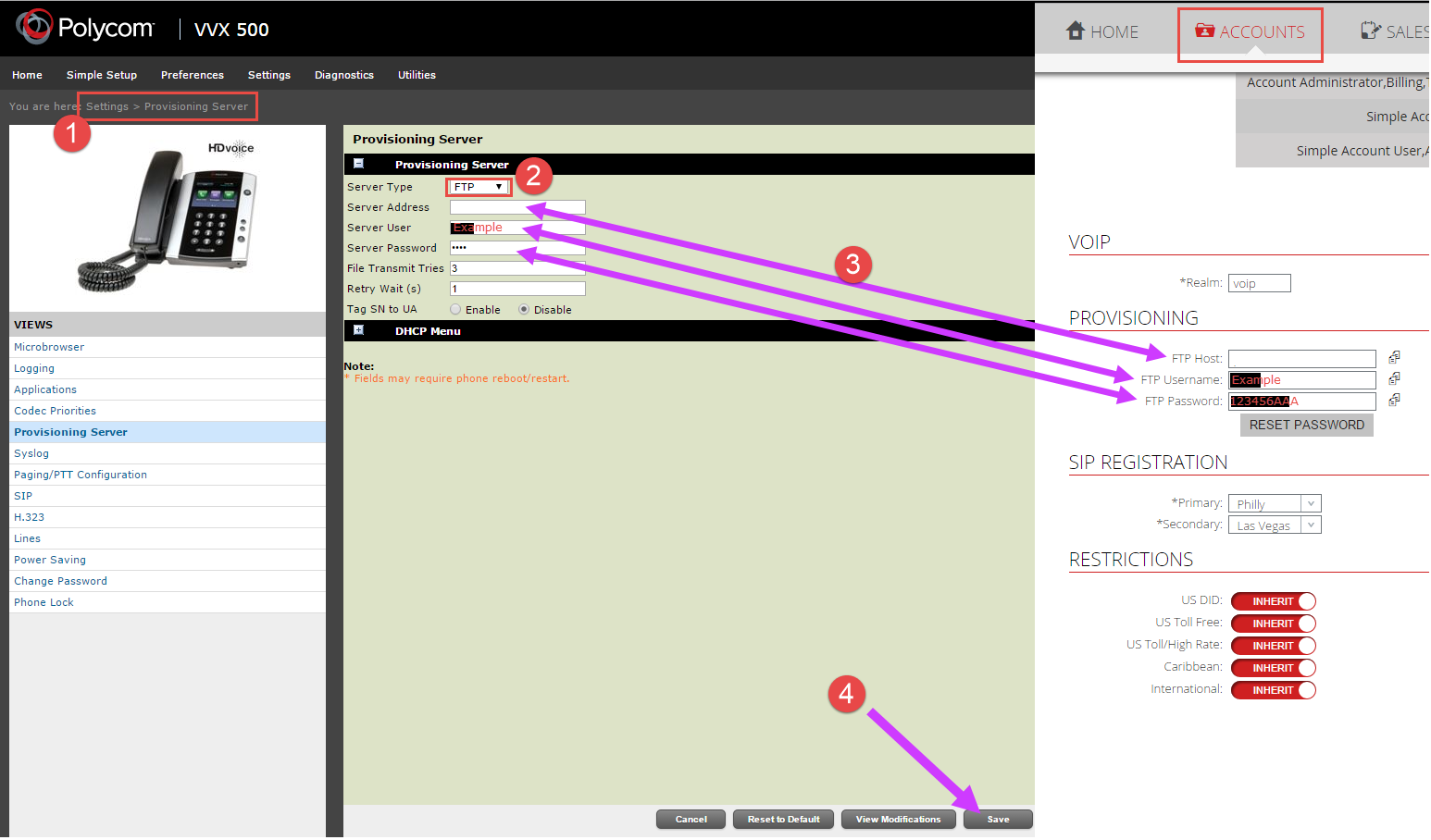This screenshot has height=840, width=1431.
Task: Click the Retry Wait field
Action: tap(517, 289)
